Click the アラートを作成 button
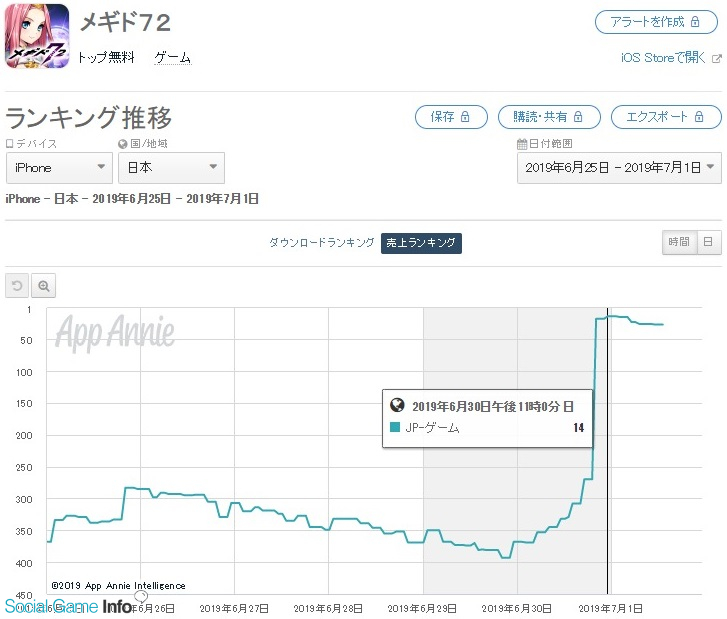 [656, 22]
